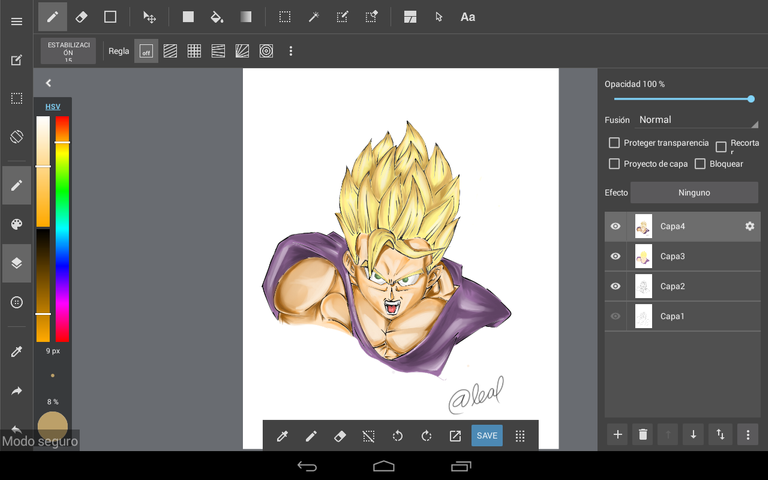768x480 pixels.
Task: Select the rectangle Shape tool
Action: click(x=110, y=17)
